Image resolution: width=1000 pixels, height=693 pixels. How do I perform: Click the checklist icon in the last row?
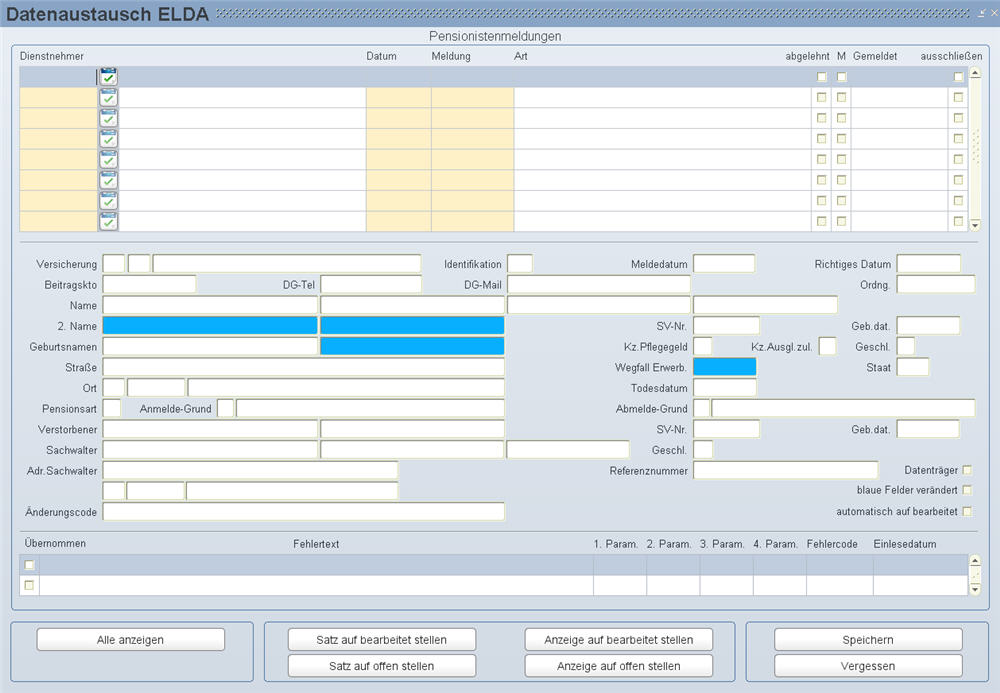[x=108, y=221]
